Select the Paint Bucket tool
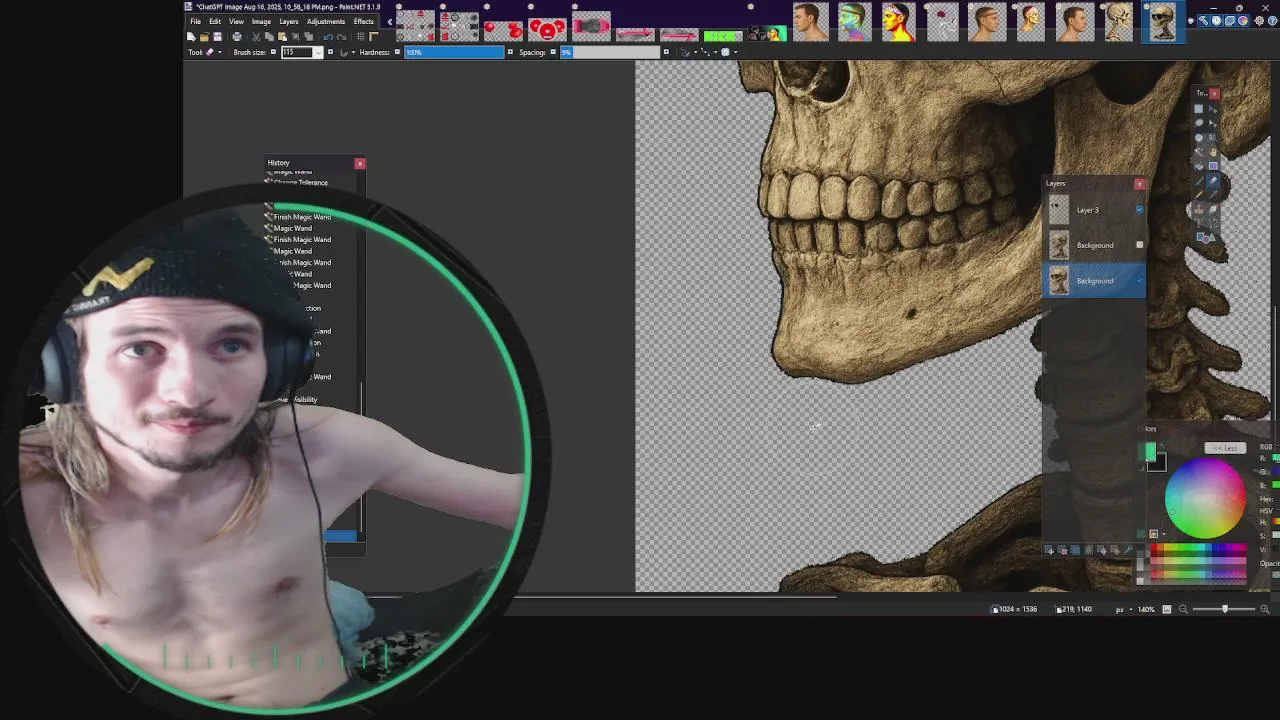The height and width of the screenshot is (720, 1280). (1198, 166)
